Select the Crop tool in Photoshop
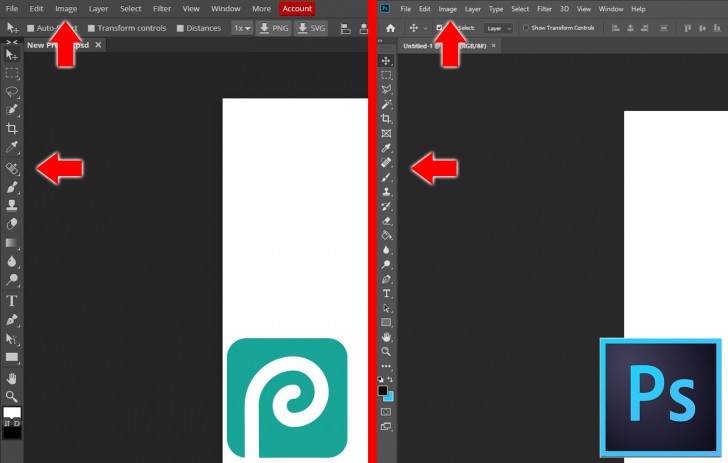 point(386,119)
